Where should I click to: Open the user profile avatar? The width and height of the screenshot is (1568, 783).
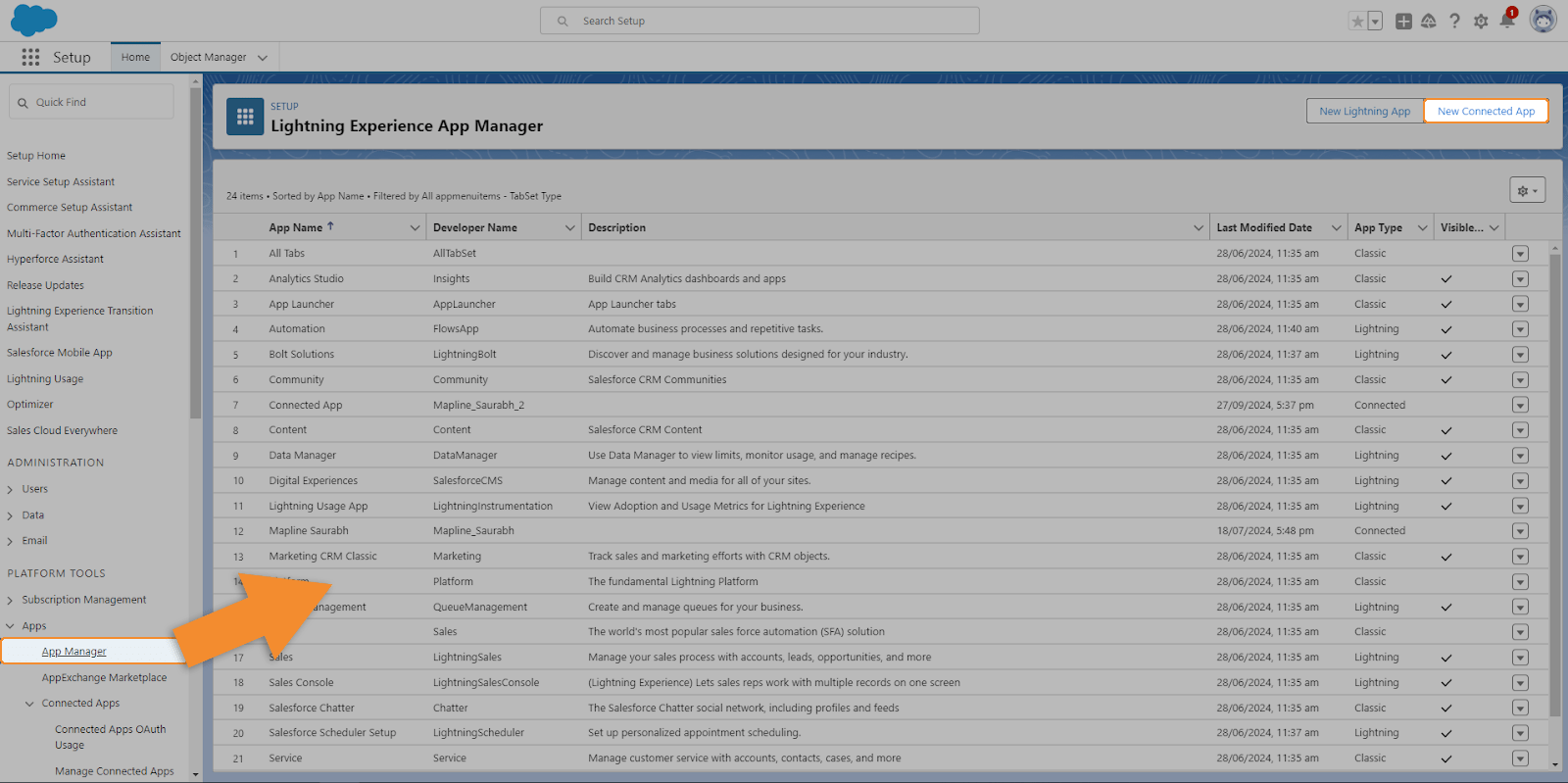pos(1543,20)
